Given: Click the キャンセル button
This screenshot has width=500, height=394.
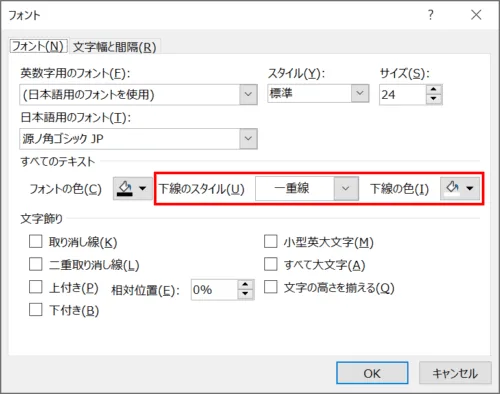Looking at the screenshot, I should [455, 373].
